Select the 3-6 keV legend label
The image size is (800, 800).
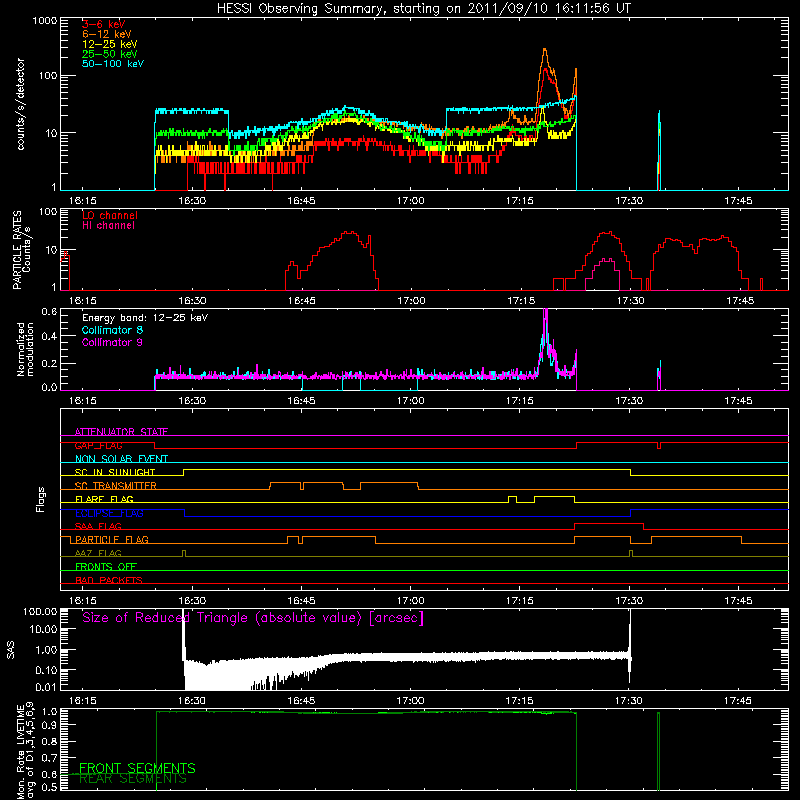104,24
